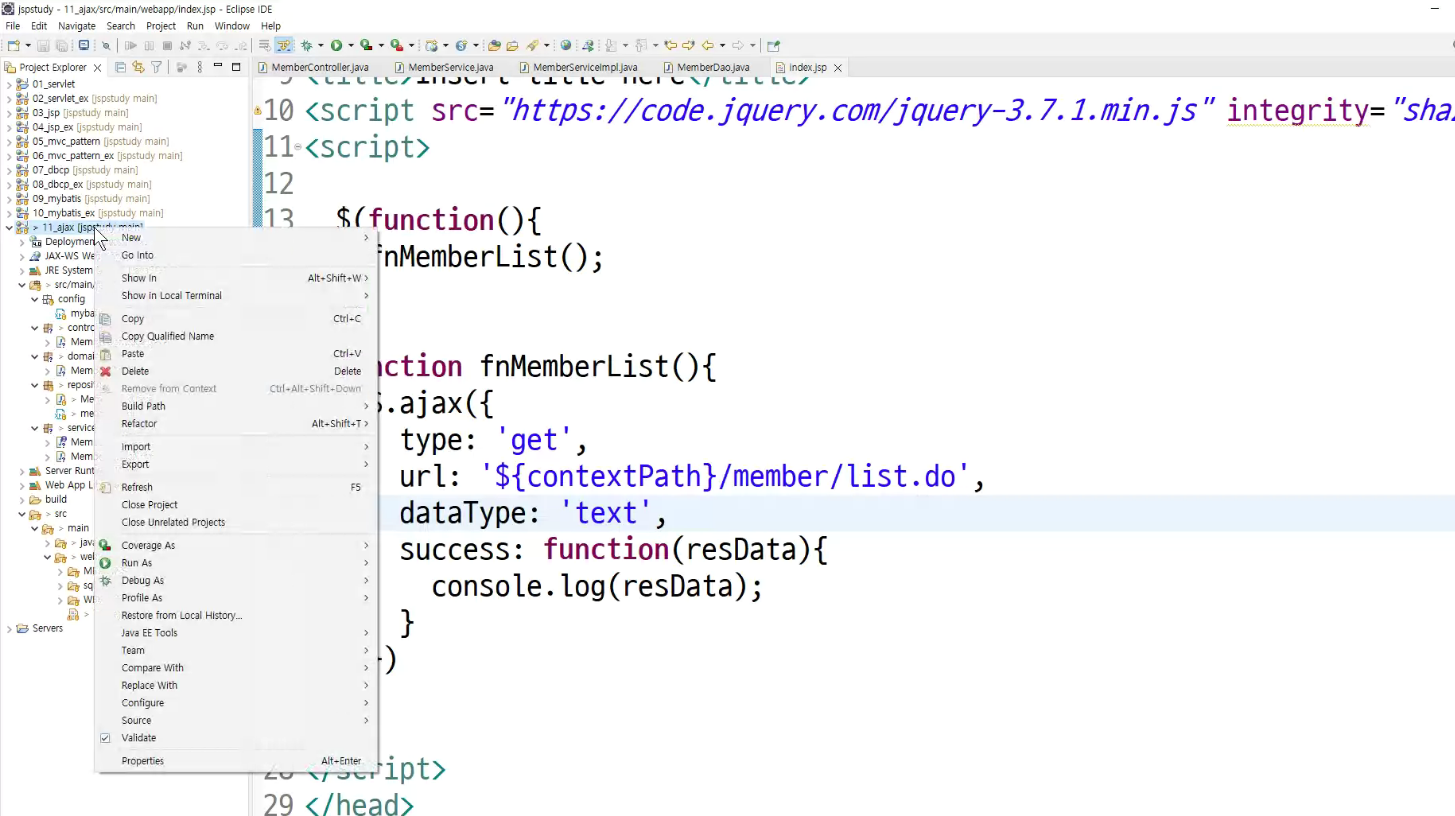
Task: Open Project Explorer View Menu dots
Action: coord(200,67)
